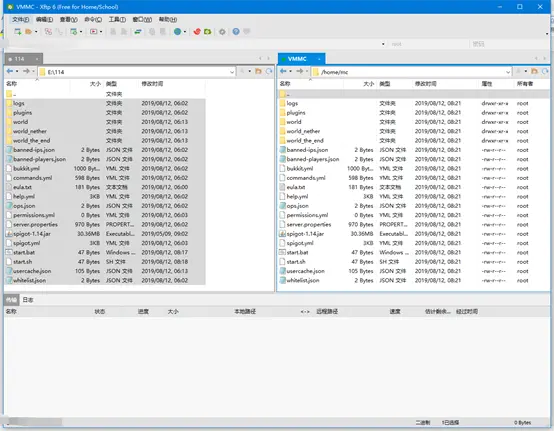Open the 编辑 (Edit) menu
The width and height of the screenshot is (554, 431).
click(45, 19)
